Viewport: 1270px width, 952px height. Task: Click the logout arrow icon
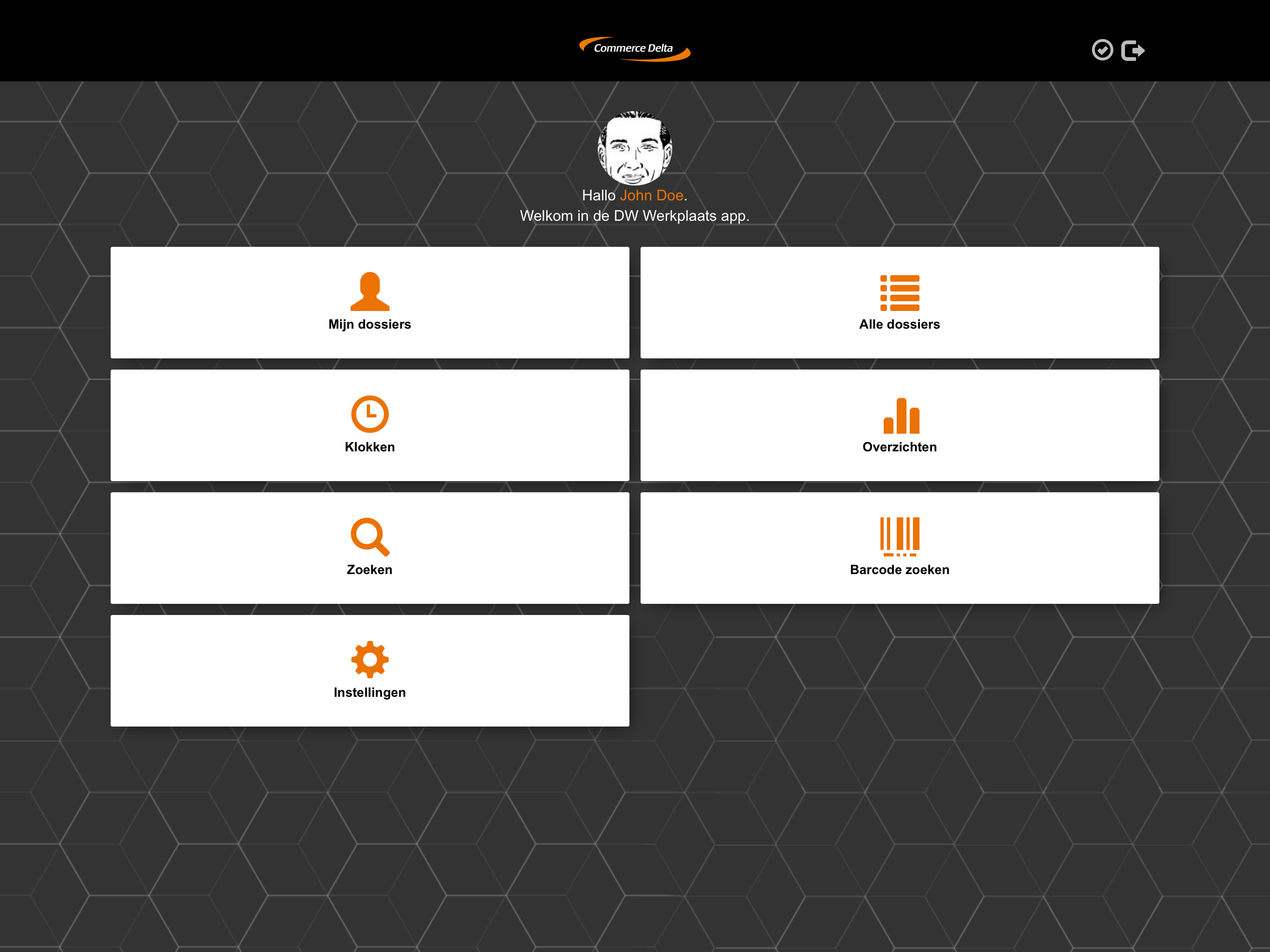click(x=1133, y=51)
